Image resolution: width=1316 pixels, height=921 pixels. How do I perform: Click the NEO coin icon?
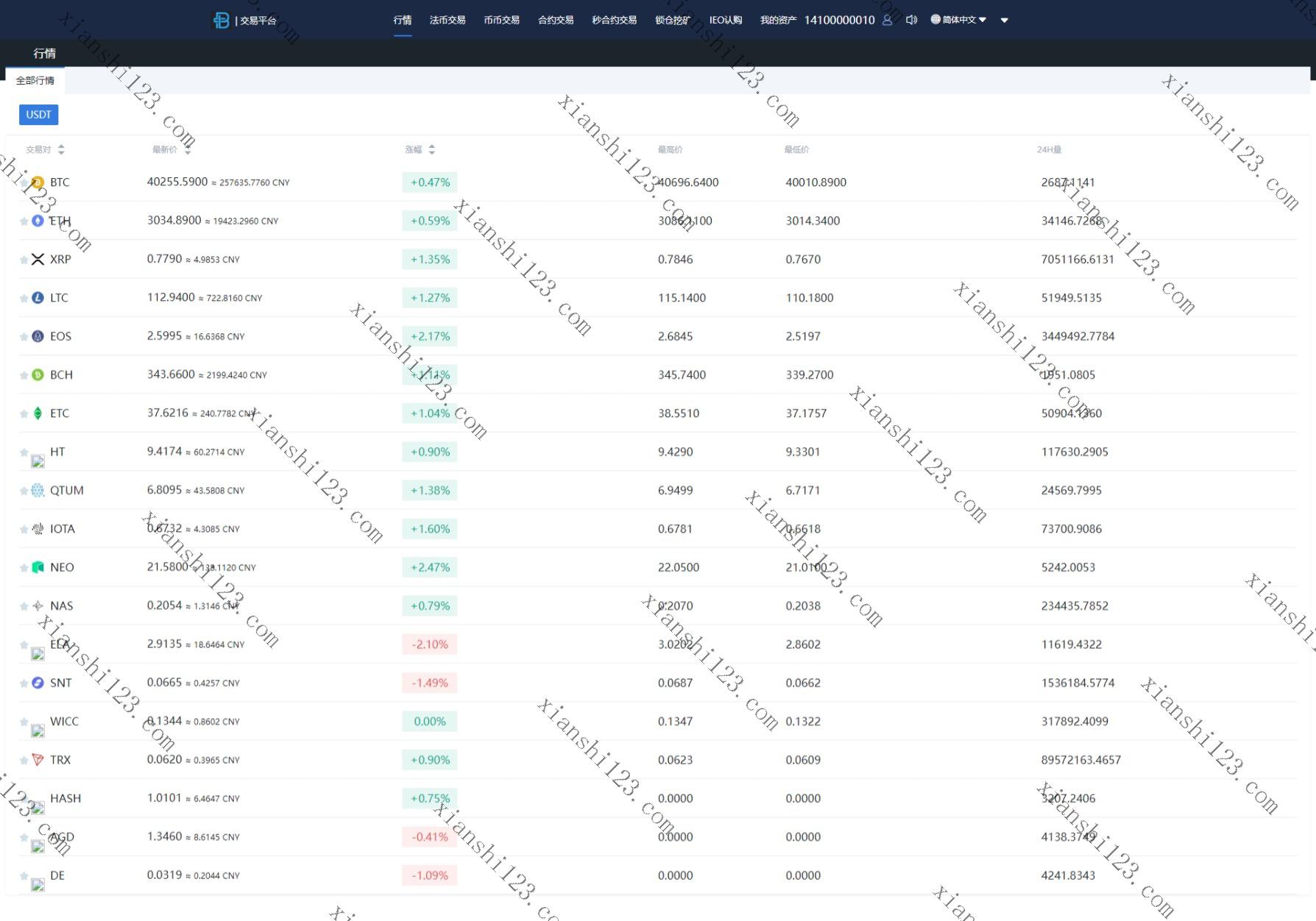[38, 567]
